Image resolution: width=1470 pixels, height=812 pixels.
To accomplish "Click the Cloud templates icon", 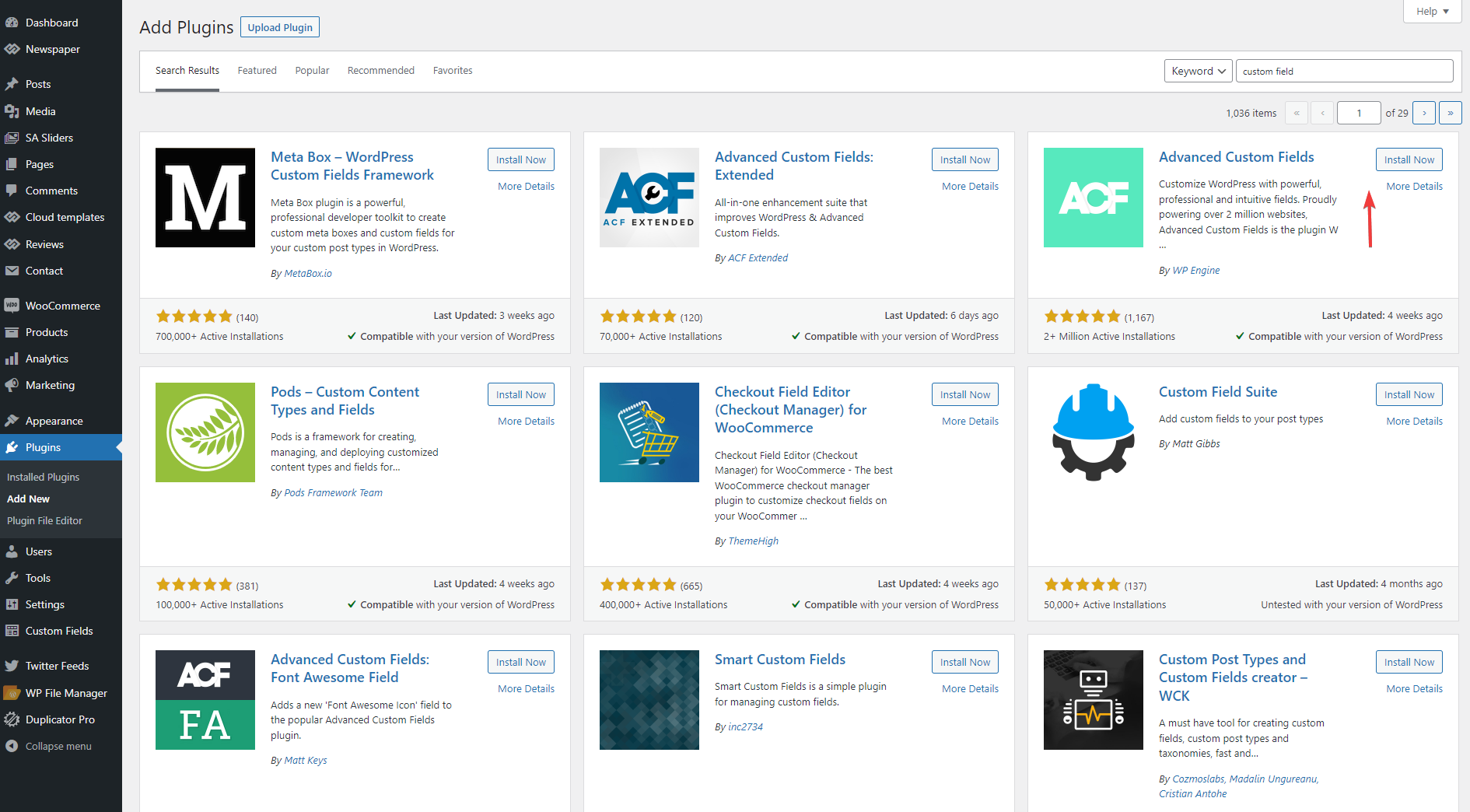I will click(12, 217).
